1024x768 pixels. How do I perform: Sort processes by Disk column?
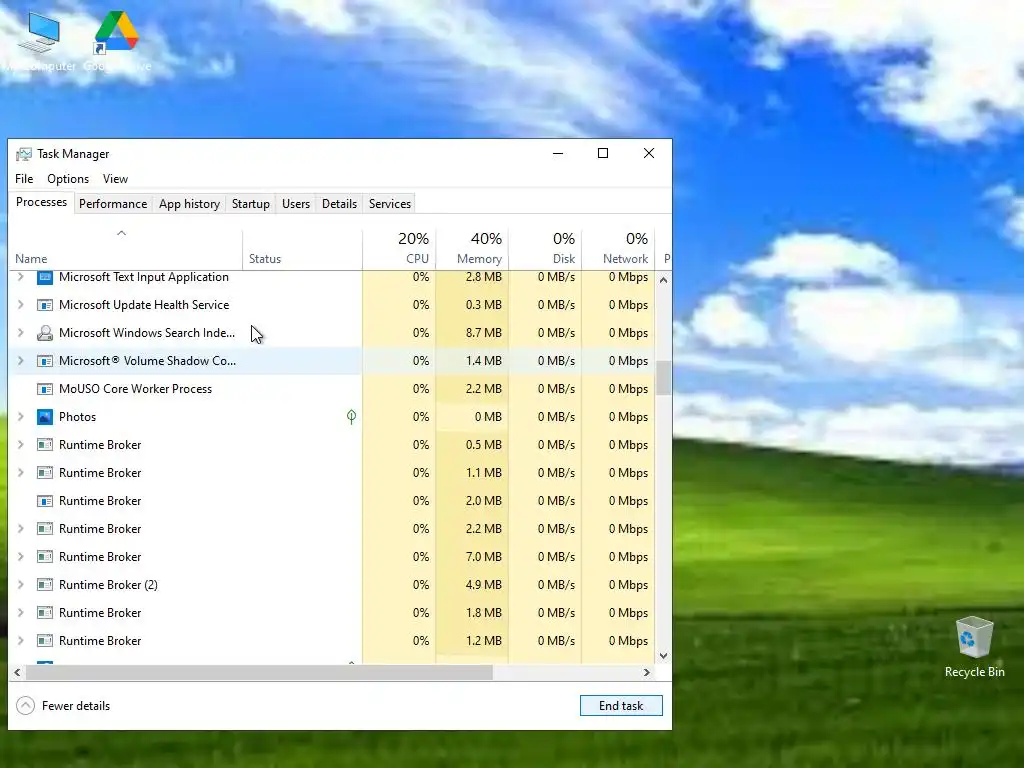pyautogui.click(x=545, y=249)
